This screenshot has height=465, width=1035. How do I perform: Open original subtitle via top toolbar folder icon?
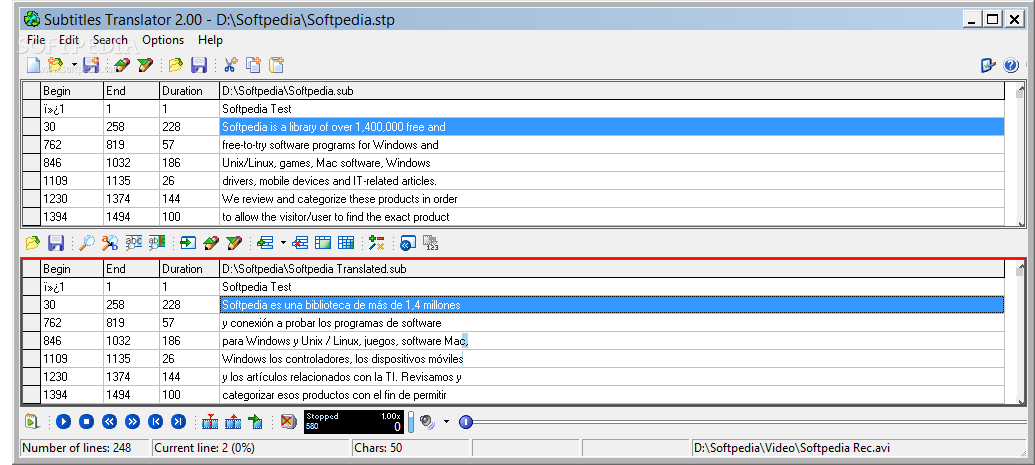point(176,65)
